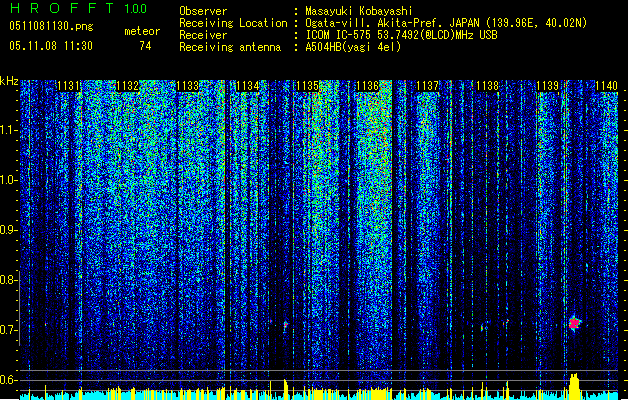Click the 1137 time marker
Viewport: 629px width, 400px height.
428,86
